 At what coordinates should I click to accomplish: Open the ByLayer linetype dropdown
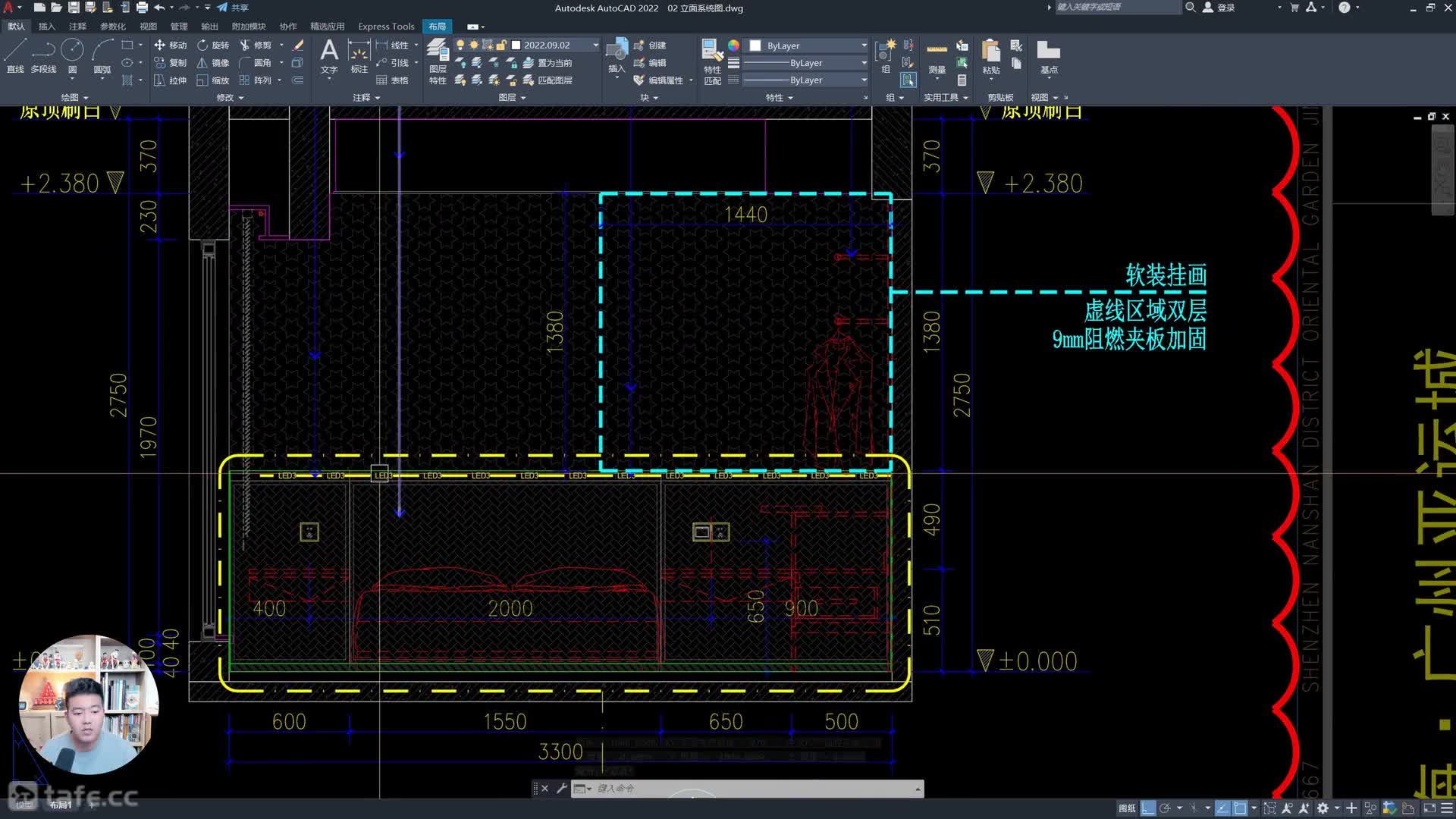[864, 80]
